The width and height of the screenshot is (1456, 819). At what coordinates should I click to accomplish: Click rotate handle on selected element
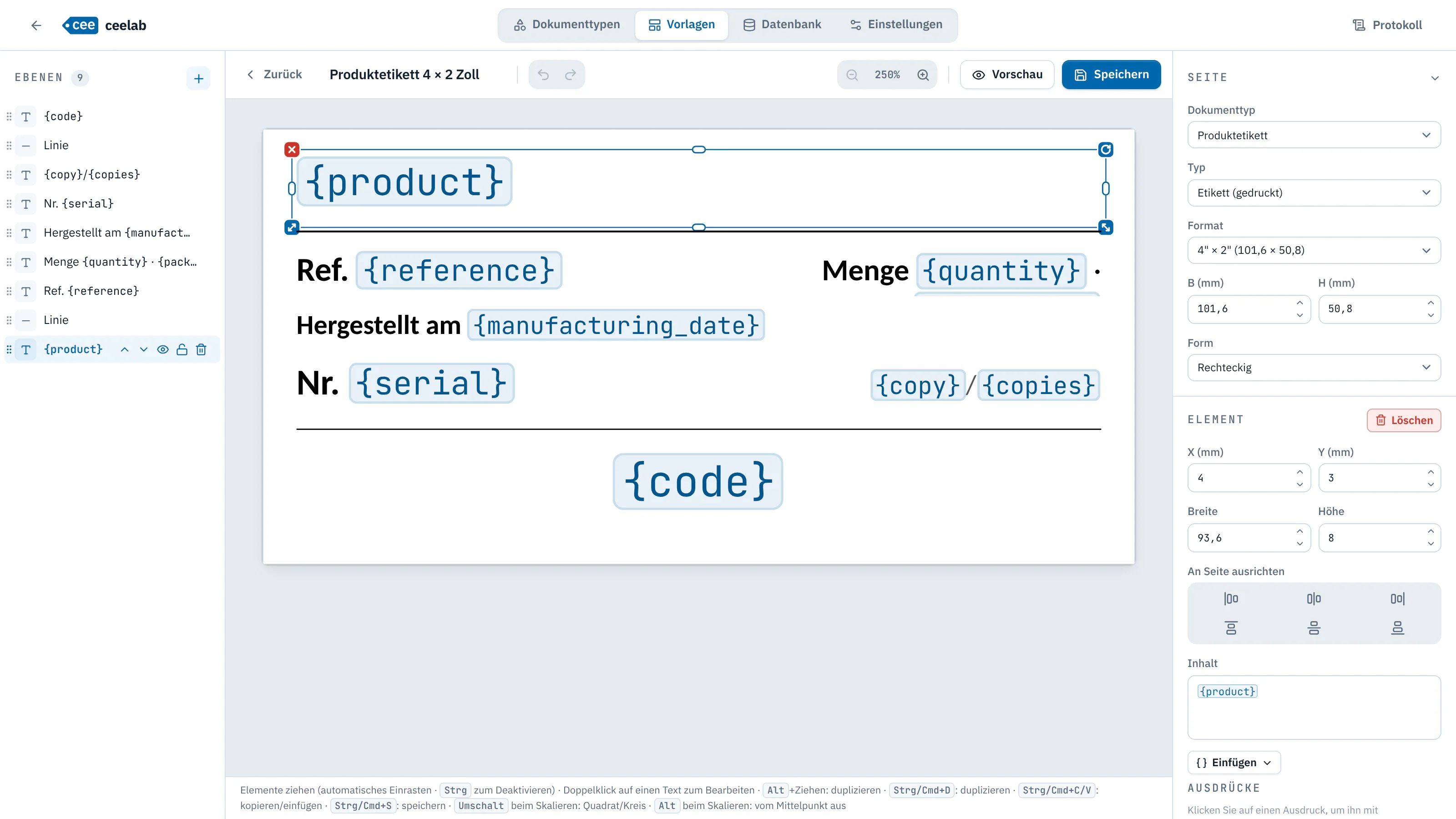pyautogui.click(x=1106, y=149)
